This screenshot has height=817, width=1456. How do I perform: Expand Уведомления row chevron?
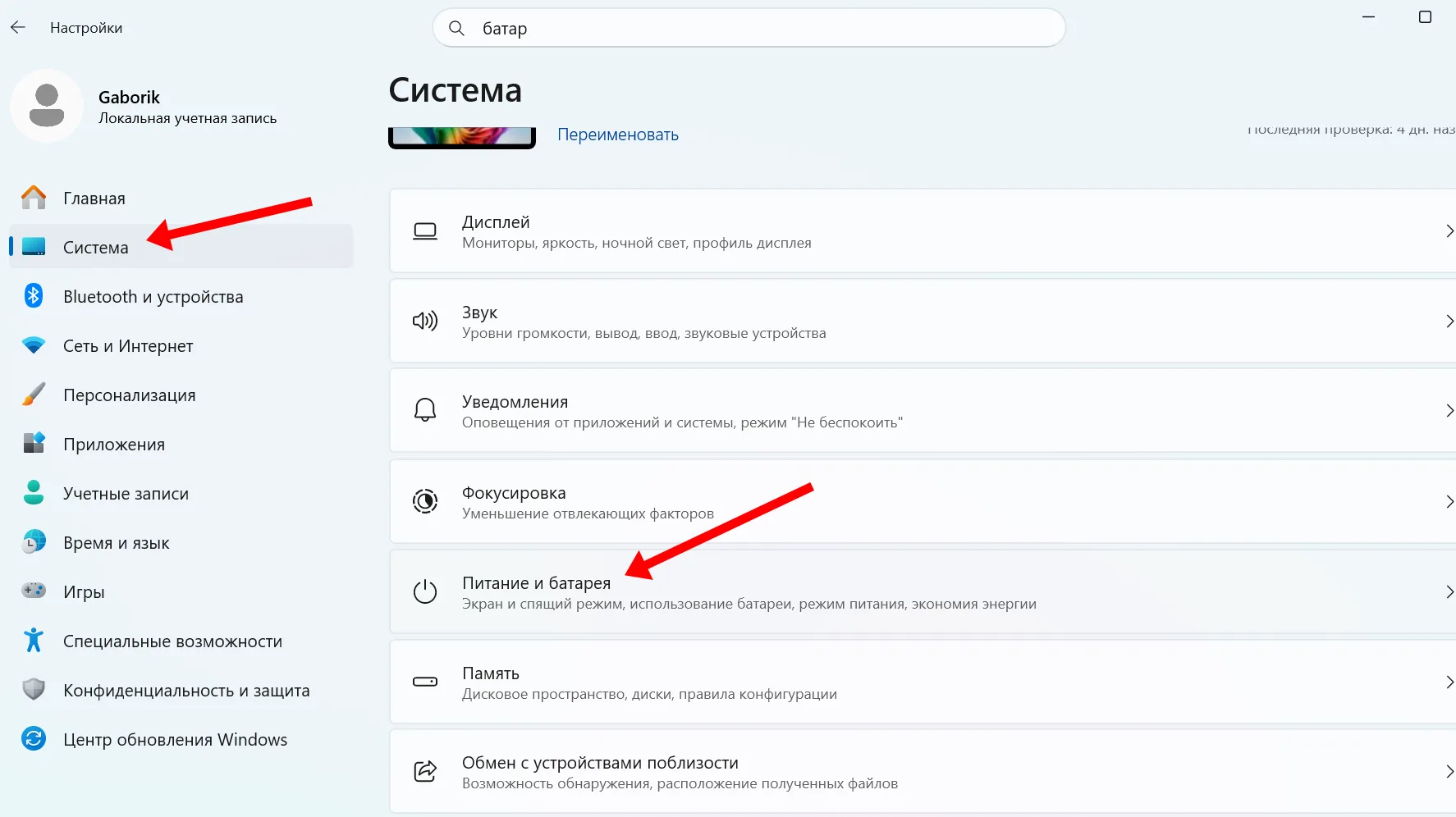[1449, 410]
